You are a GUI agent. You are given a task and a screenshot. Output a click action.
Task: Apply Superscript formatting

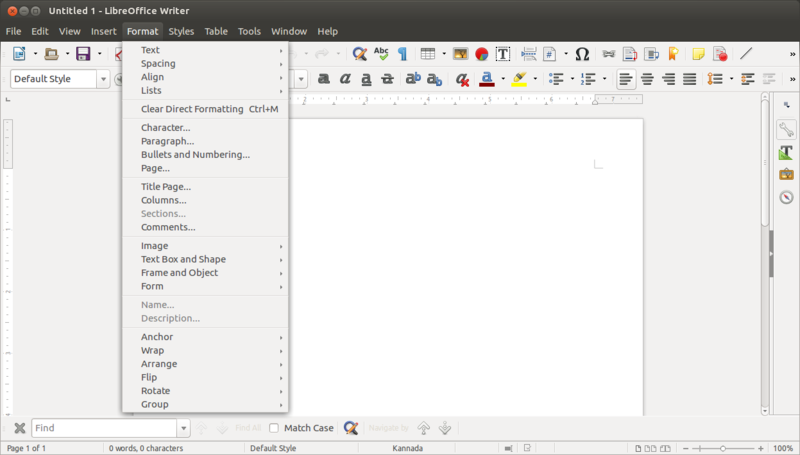413,79
